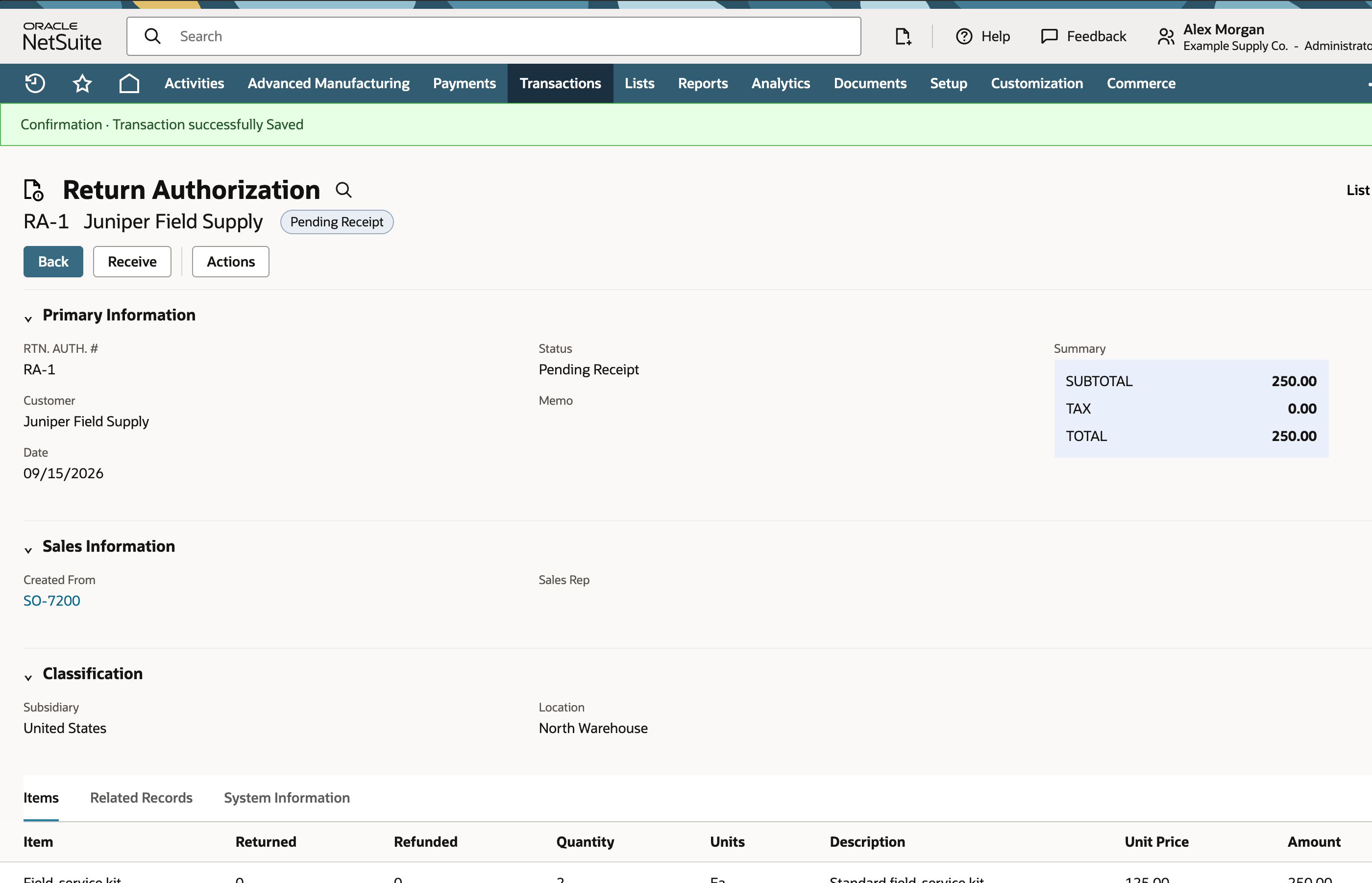Screen dimensions: 1372x883
Task: Switch to the System Information tab
Action: click(287, 798)
